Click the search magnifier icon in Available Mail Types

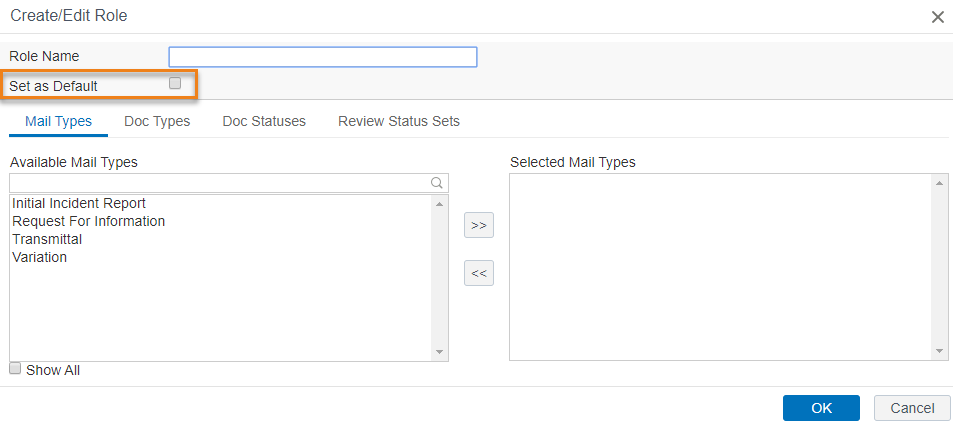coord(436,182)
